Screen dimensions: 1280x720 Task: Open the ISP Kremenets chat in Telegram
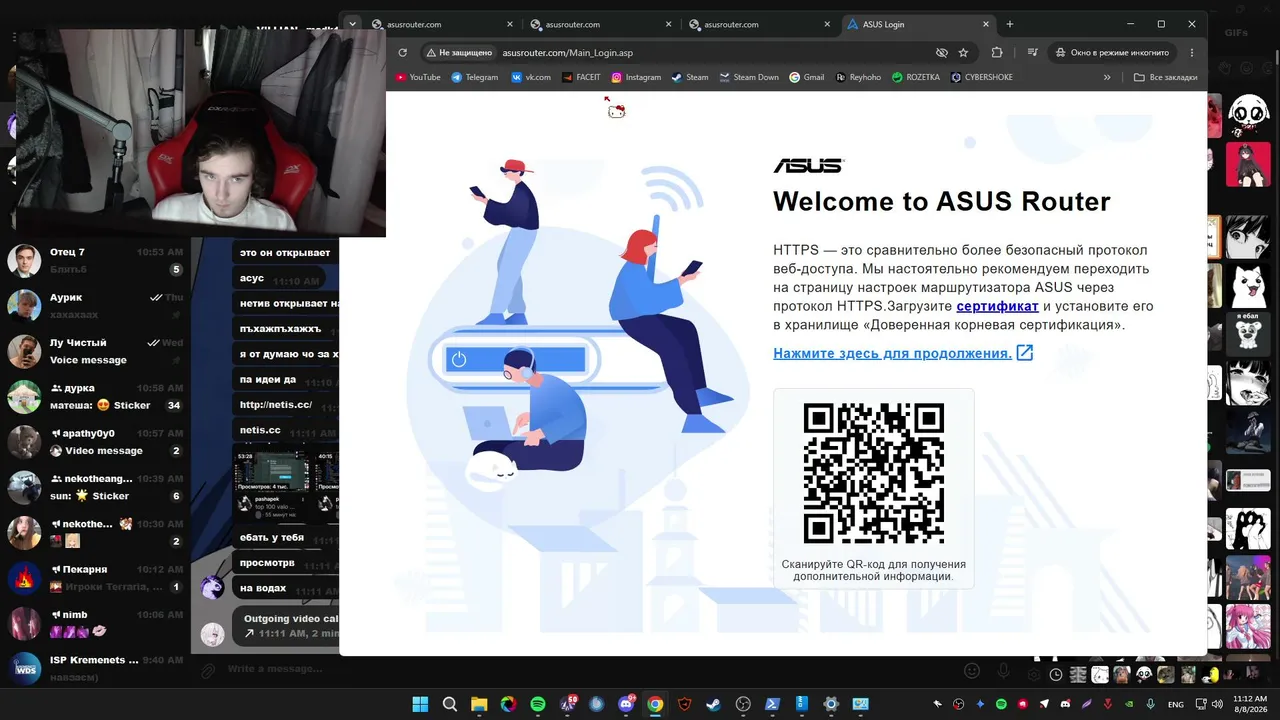(x=96, y=668)
